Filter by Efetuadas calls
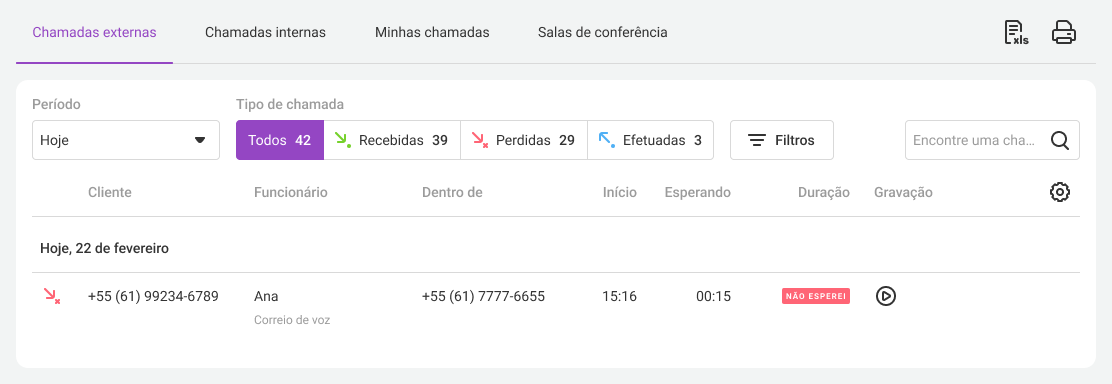 click(650, 140)
